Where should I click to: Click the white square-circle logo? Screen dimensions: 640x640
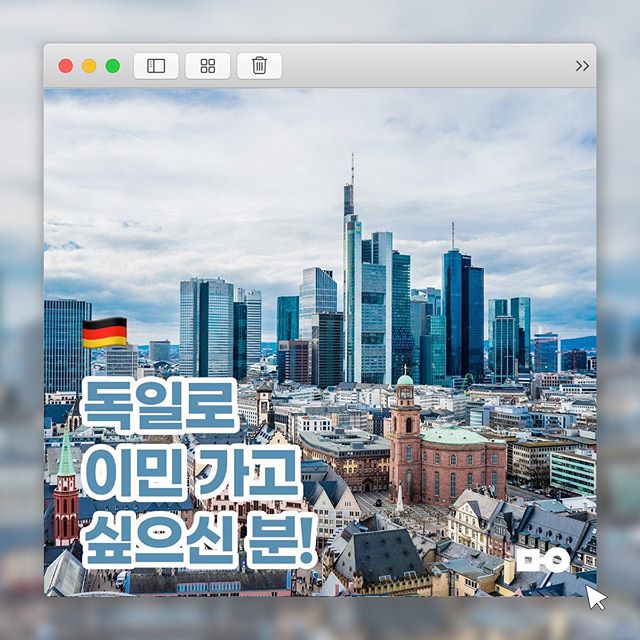click(x=543, y=560)
